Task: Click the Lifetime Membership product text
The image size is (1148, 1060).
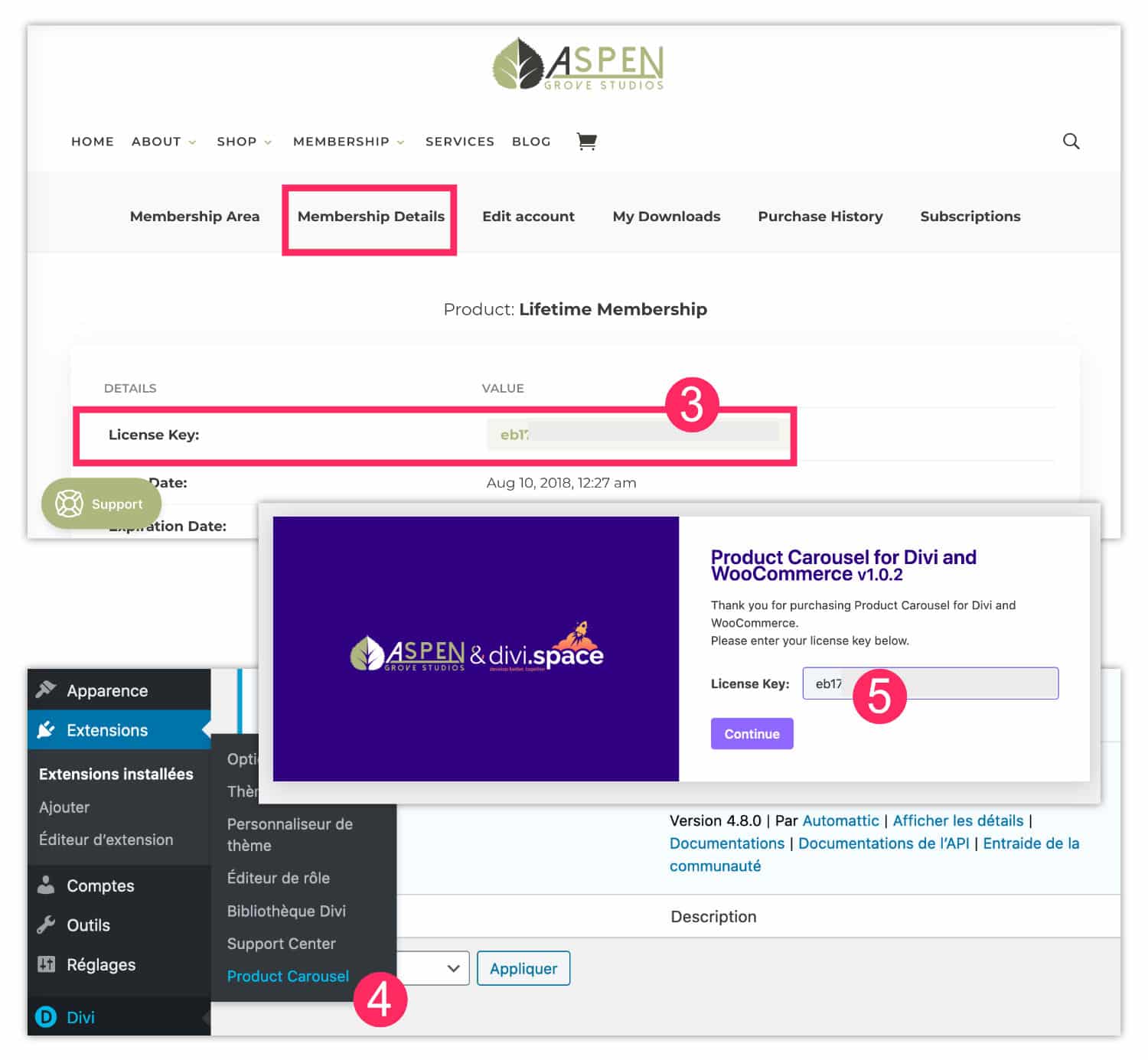Action: coord(613,309)
